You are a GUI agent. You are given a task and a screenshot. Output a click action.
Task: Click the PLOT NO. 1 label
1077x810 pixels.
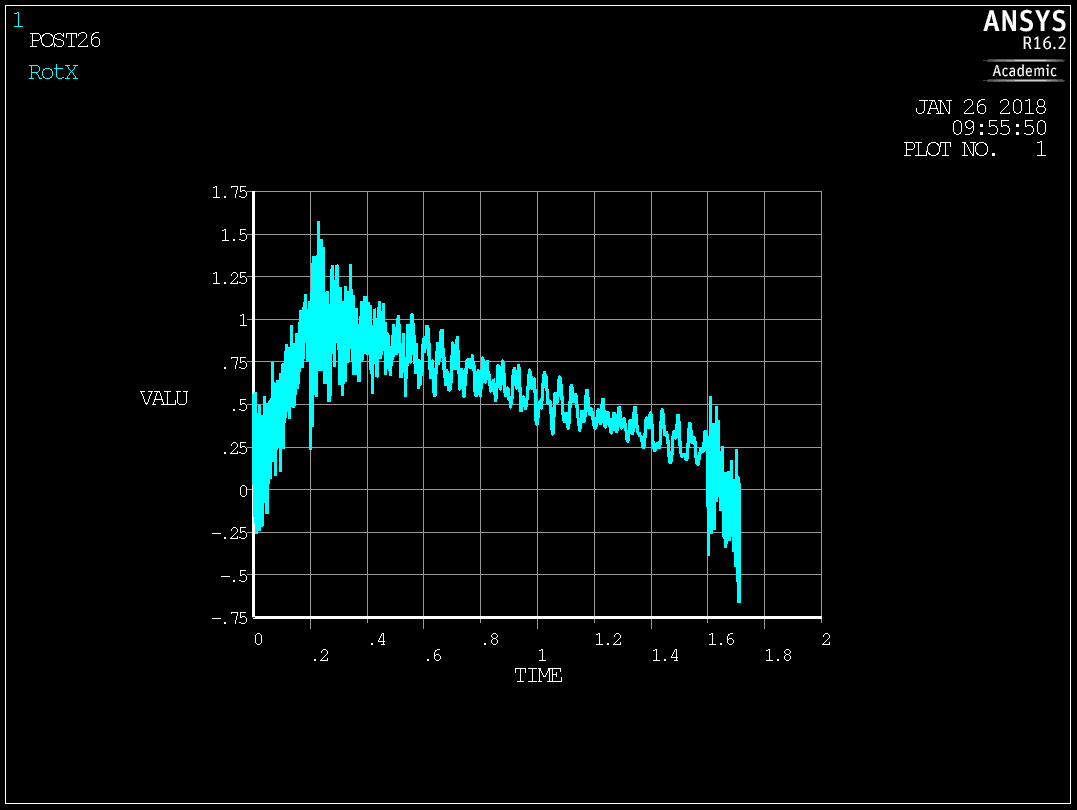click(x=974, y=150)
